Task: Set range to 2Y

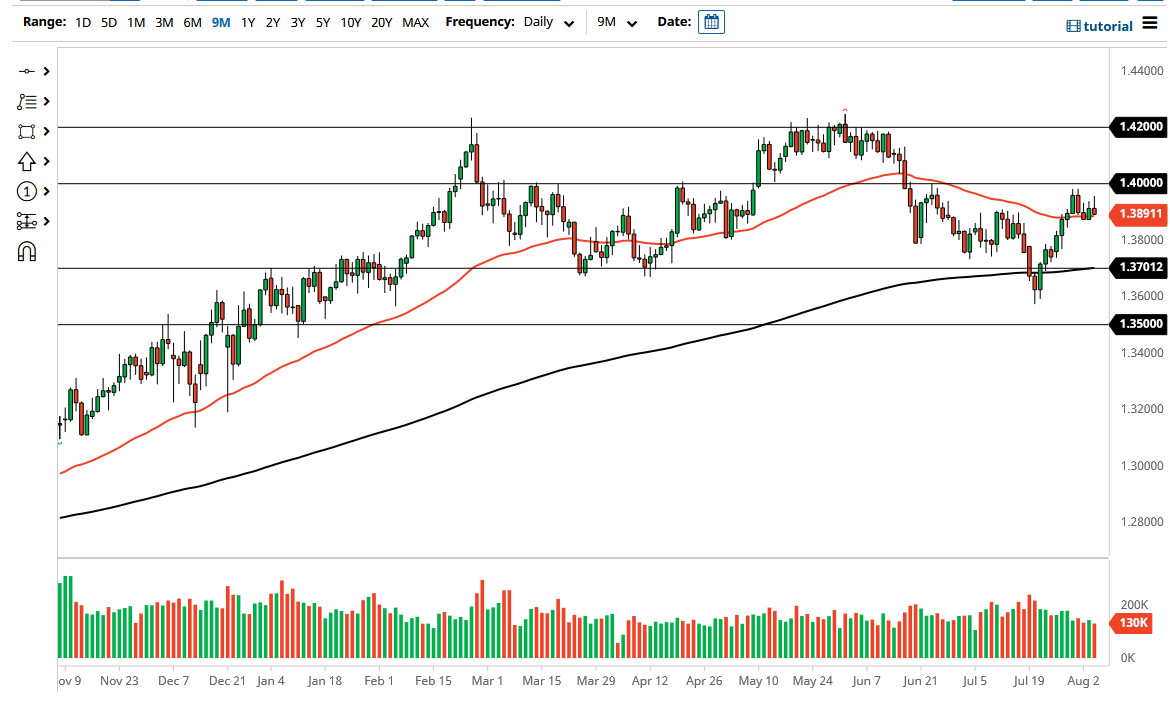Action: click(x=273, y=22)
